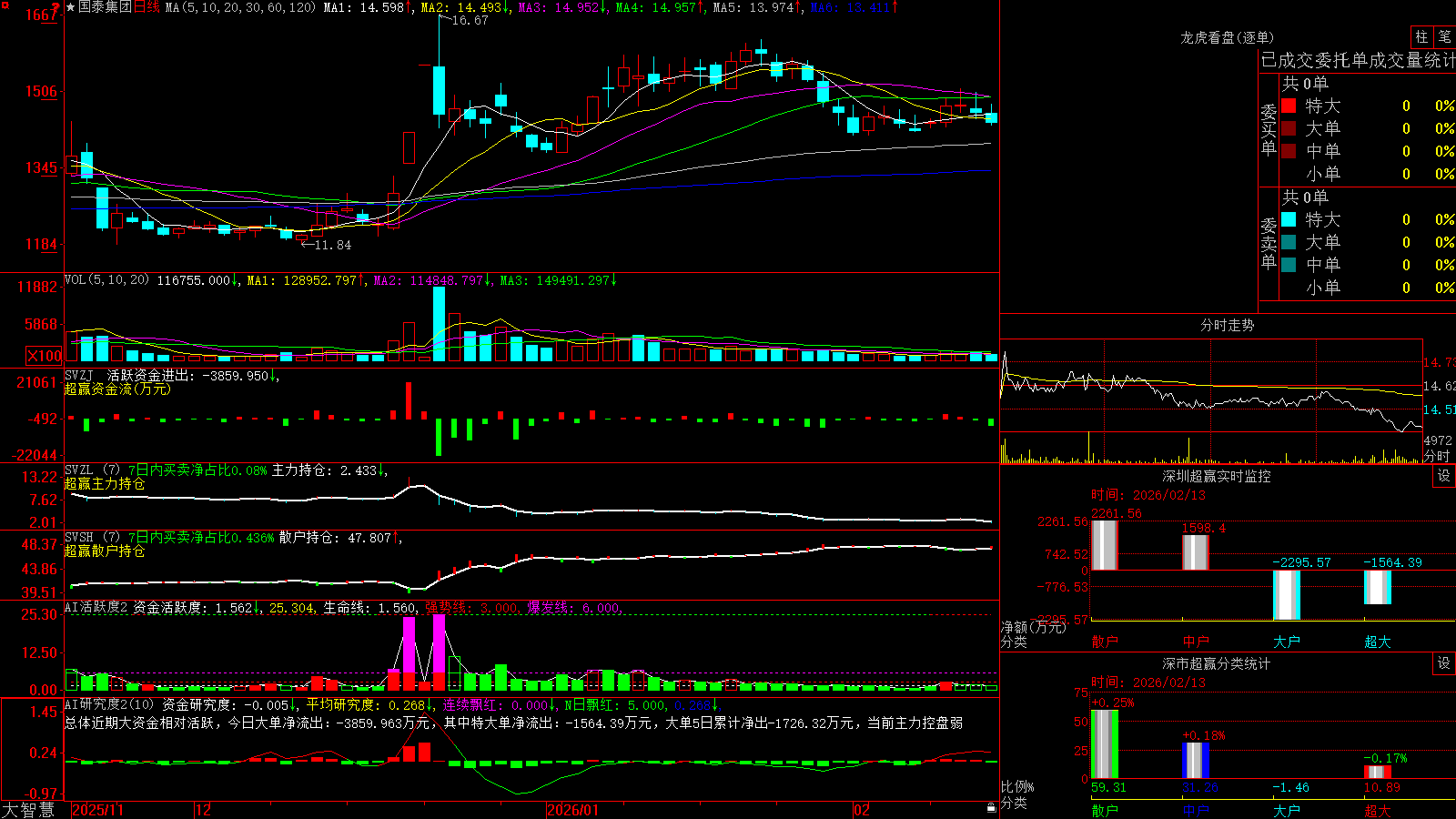The image size is (1456, 819).
Task: Click the dark red 大单 buy-order swatch
Action: click(x=1289, y=128)
